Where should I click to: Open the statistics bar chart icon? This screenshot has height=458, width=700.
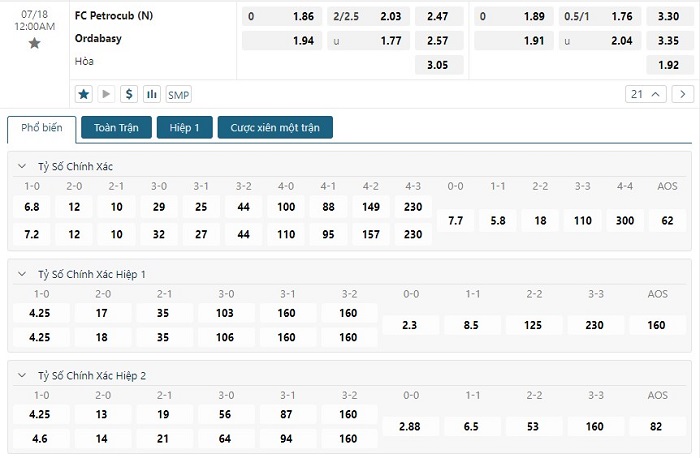(152, 94)
